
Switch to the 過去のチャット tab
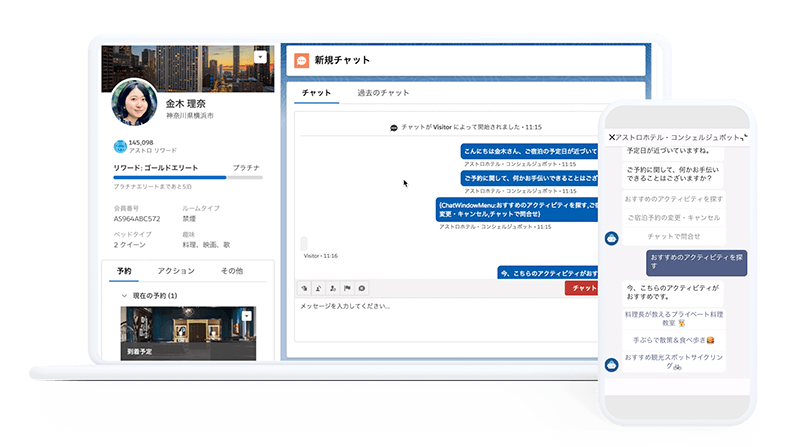point(383,92)
